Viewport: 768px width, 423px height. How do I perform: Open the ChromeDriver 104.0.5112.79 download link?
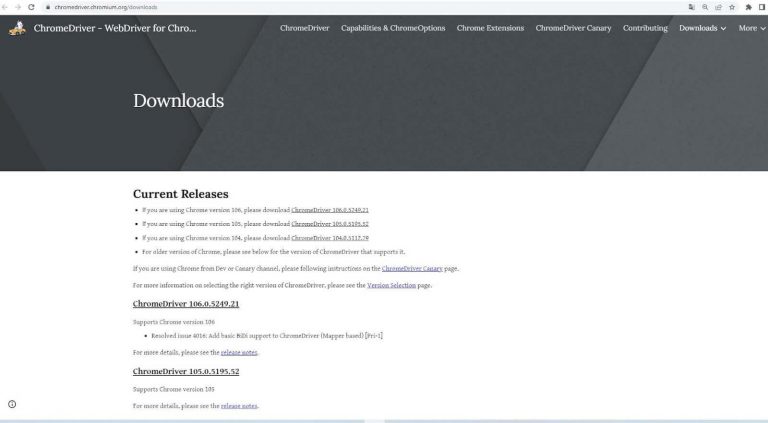[330, 238]
